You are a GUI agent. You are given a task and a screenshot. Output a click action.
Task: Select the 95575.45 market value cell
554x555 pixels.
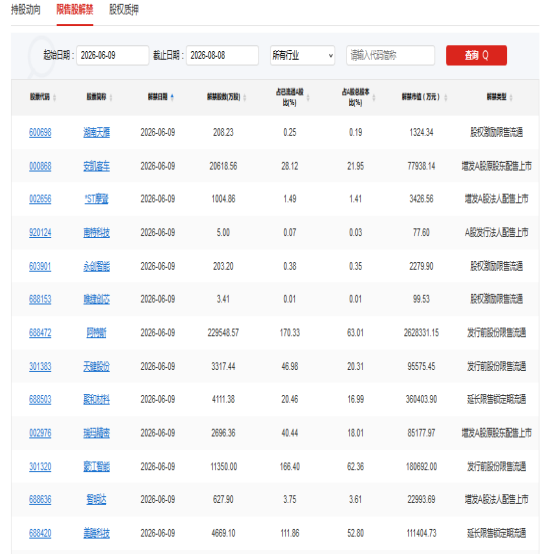tap(421, 366)
